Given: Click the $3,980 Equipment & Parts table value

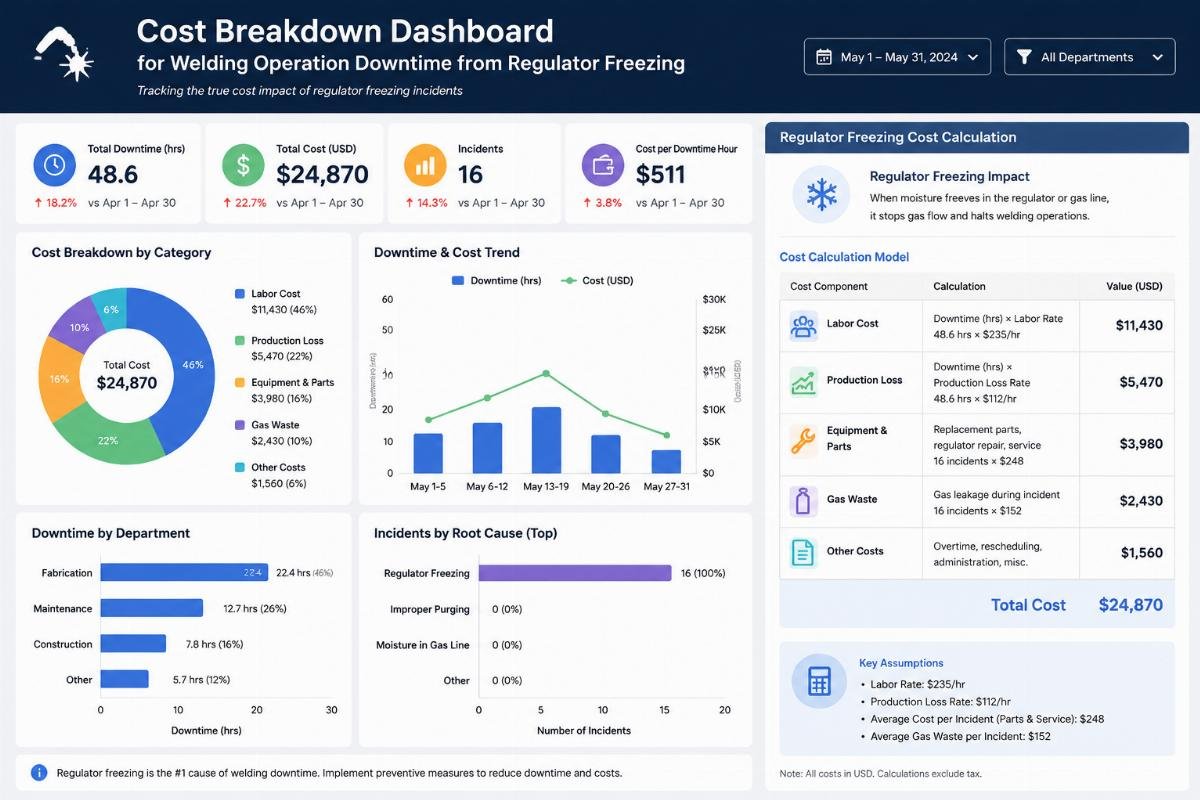Looking at the screenshot, I should [1141, 444].
